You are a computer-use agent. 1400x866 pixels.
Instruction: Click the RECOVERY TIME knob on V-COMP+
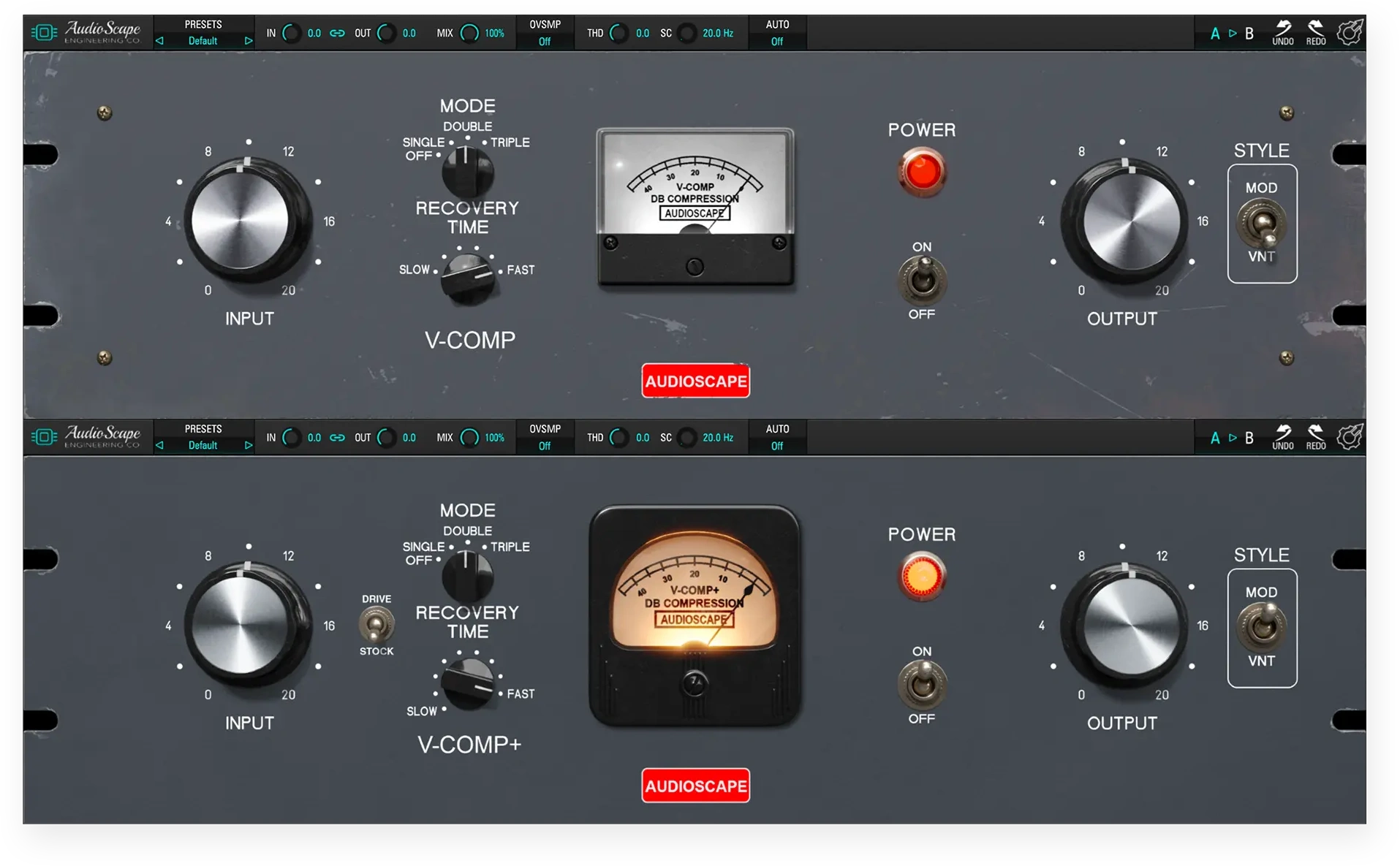[468, 684]
